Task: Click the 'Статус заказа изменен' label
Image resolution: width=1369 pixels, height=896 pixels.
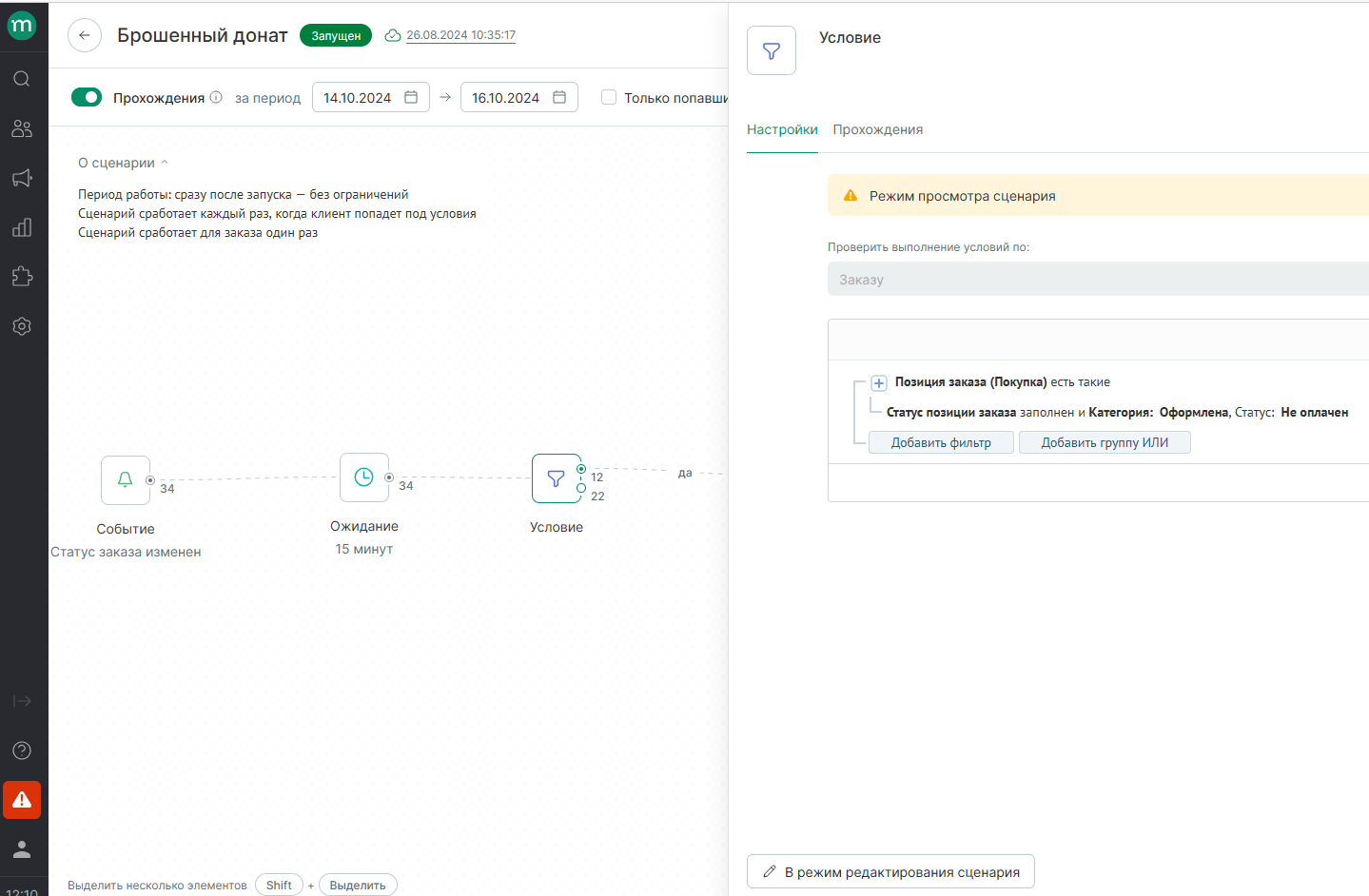Action: tap(126, 552)
